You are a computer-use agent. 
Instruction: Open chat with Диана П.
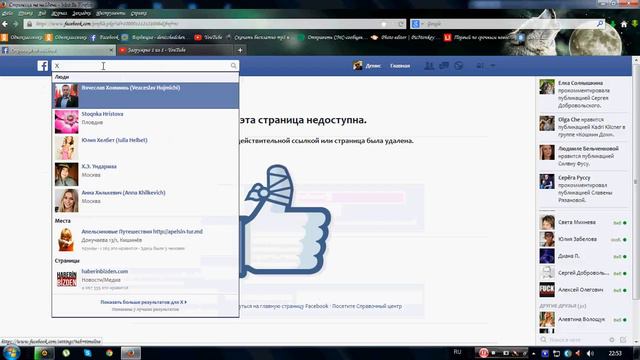583,256
